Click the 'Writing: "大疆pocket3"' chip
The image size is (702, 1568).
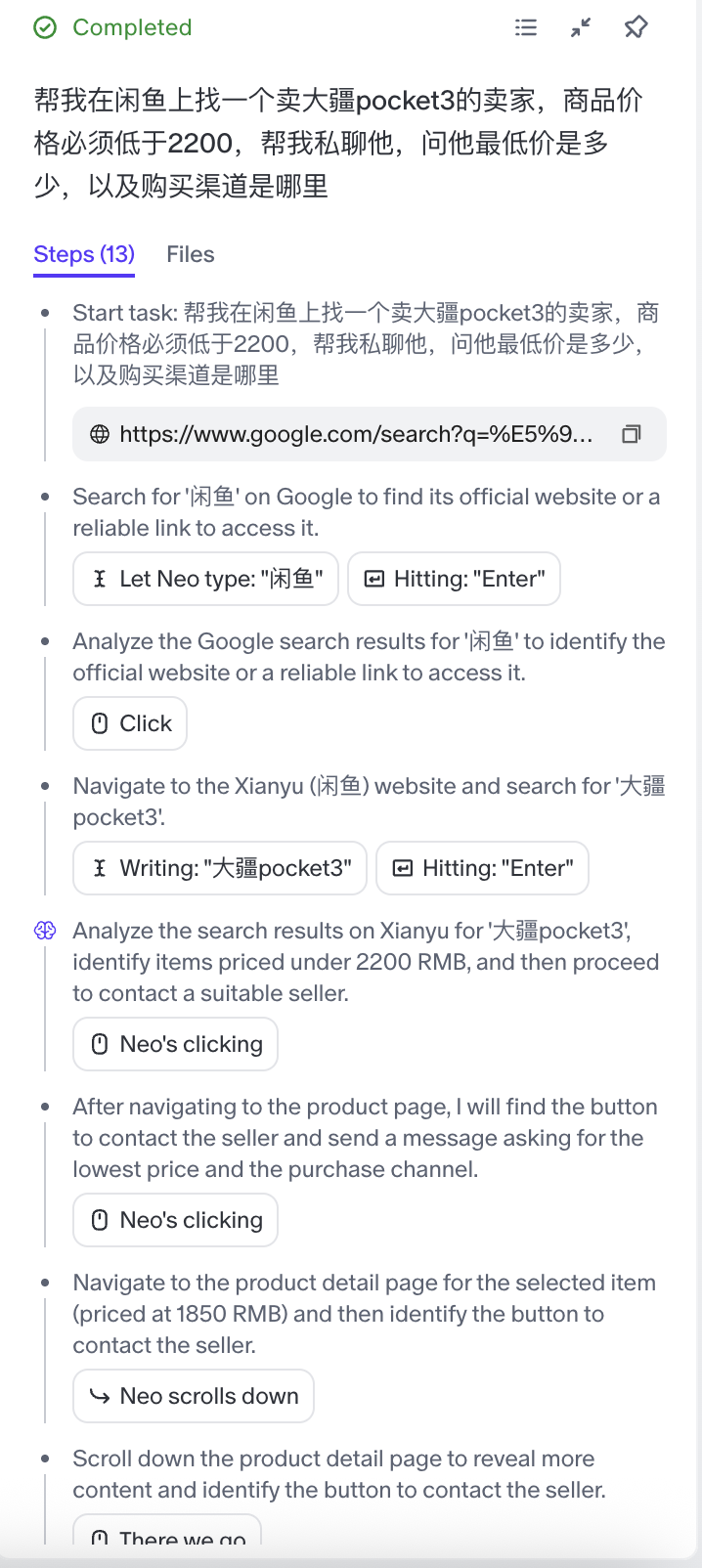[220, 868]
